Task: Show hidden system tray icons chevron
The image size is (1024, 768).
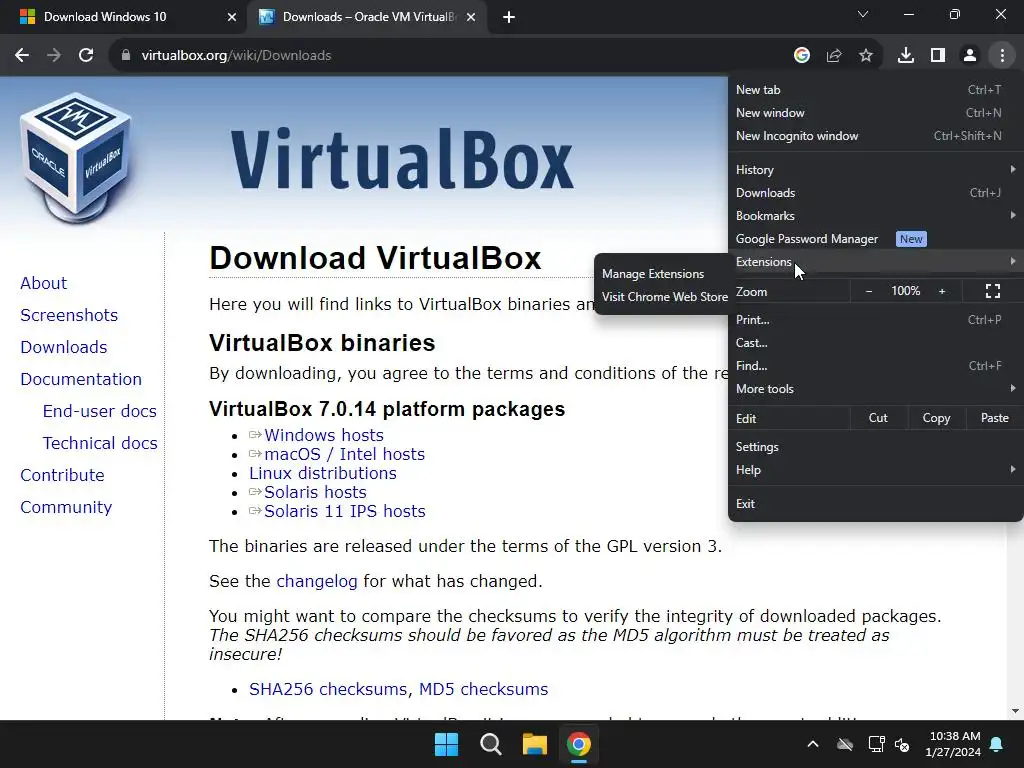Action: (812, 744)
